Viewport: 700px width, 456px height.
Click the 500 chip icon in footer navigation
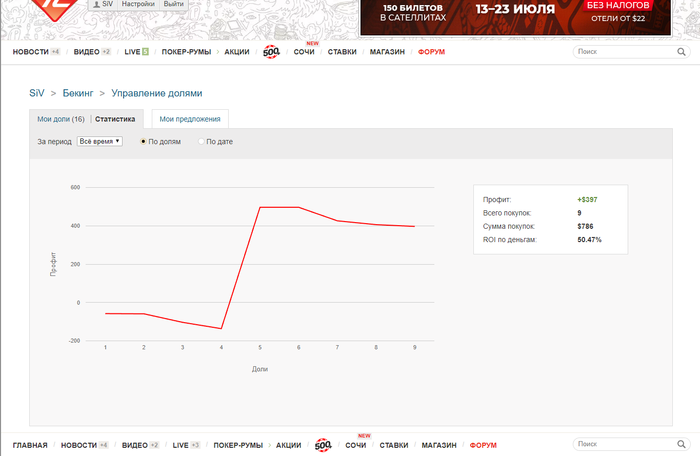pos(323,445)
